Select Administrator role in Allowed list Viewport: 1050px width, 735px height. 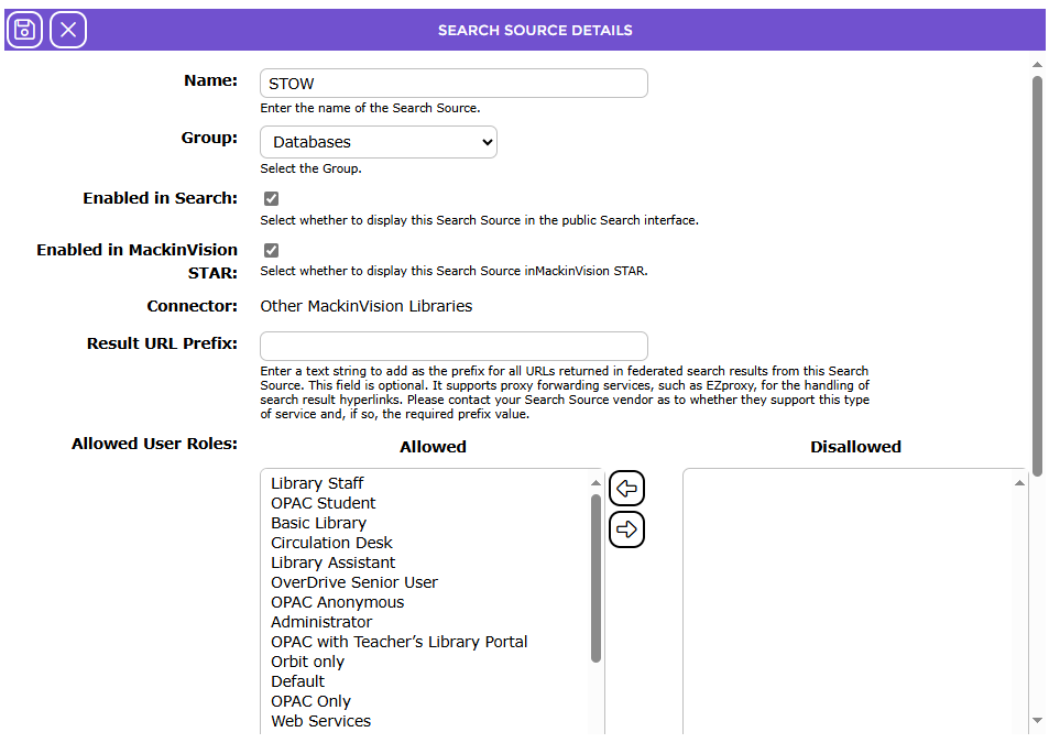click(321, 622)
